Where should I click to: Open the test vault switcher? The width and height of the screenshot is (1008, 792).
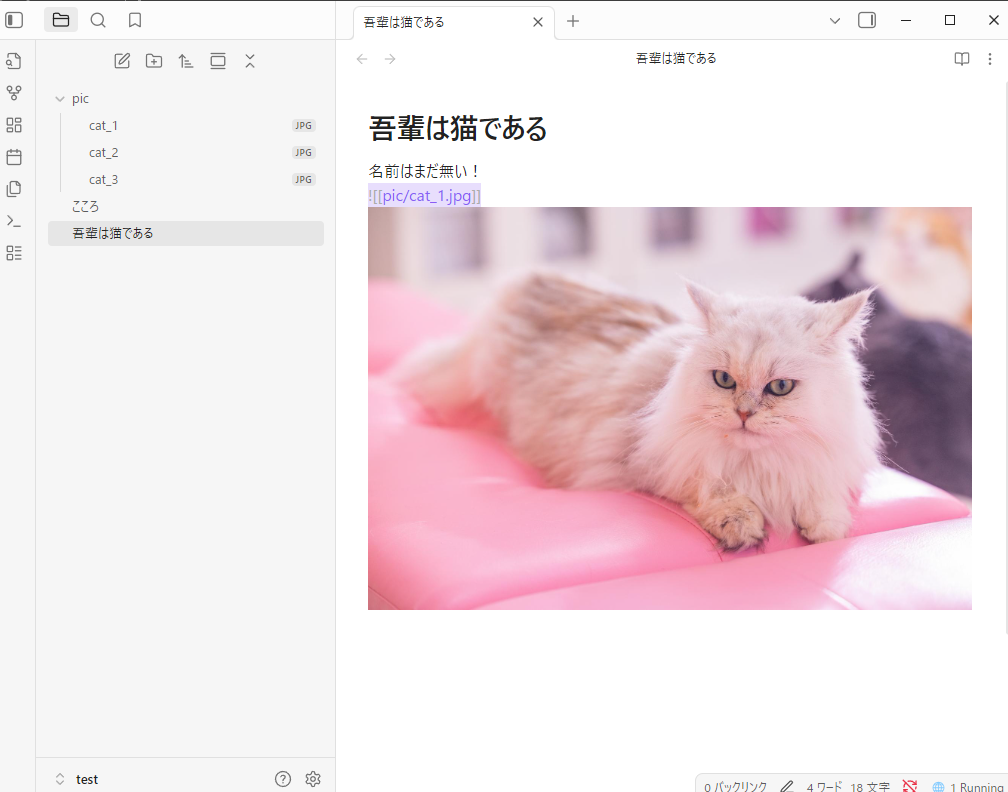coord(77,779)
